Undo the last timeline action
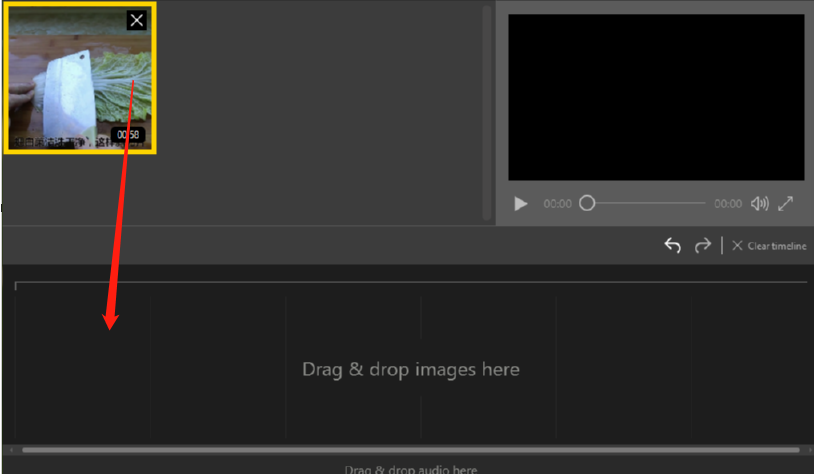Screen dimensions: 814x474 click(672, 245)
